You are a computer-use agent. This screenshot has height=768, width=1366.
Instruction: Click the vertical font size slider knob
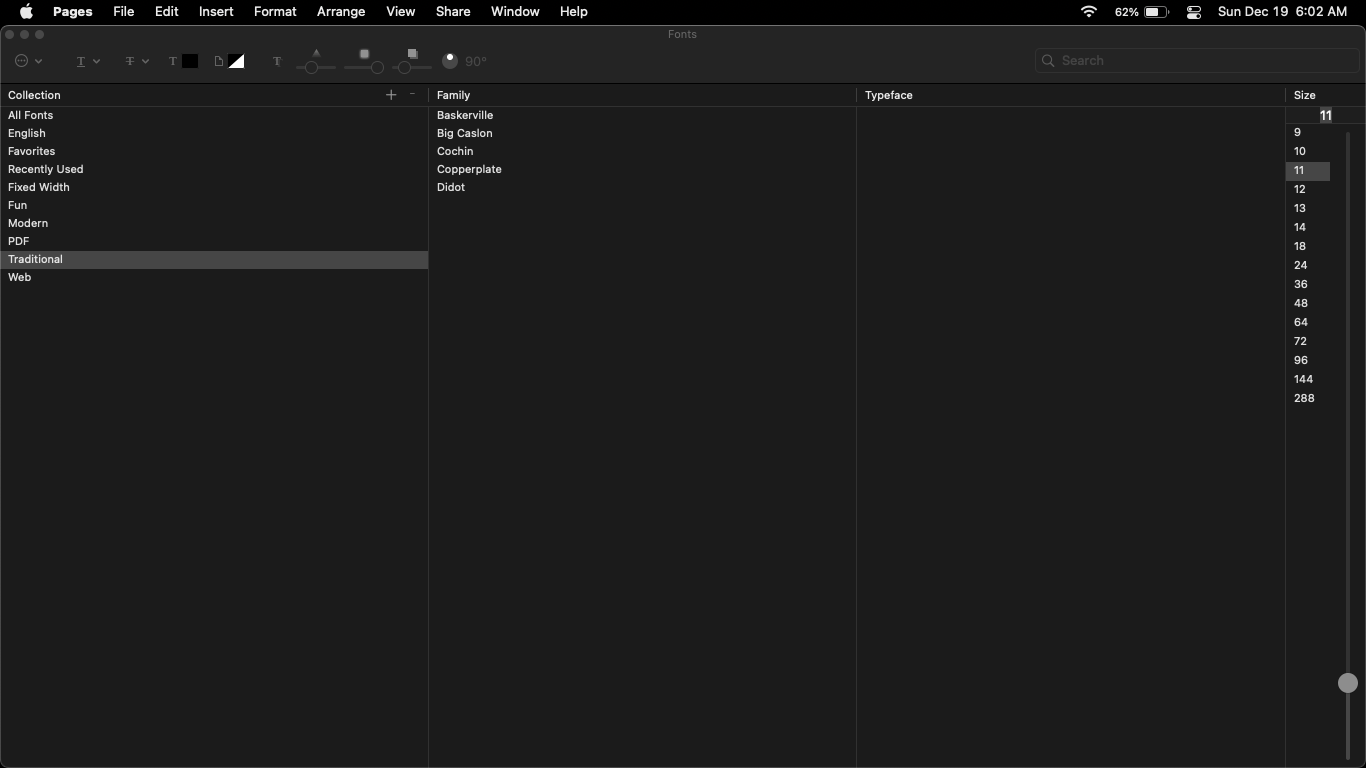(x=1348, y=683)
